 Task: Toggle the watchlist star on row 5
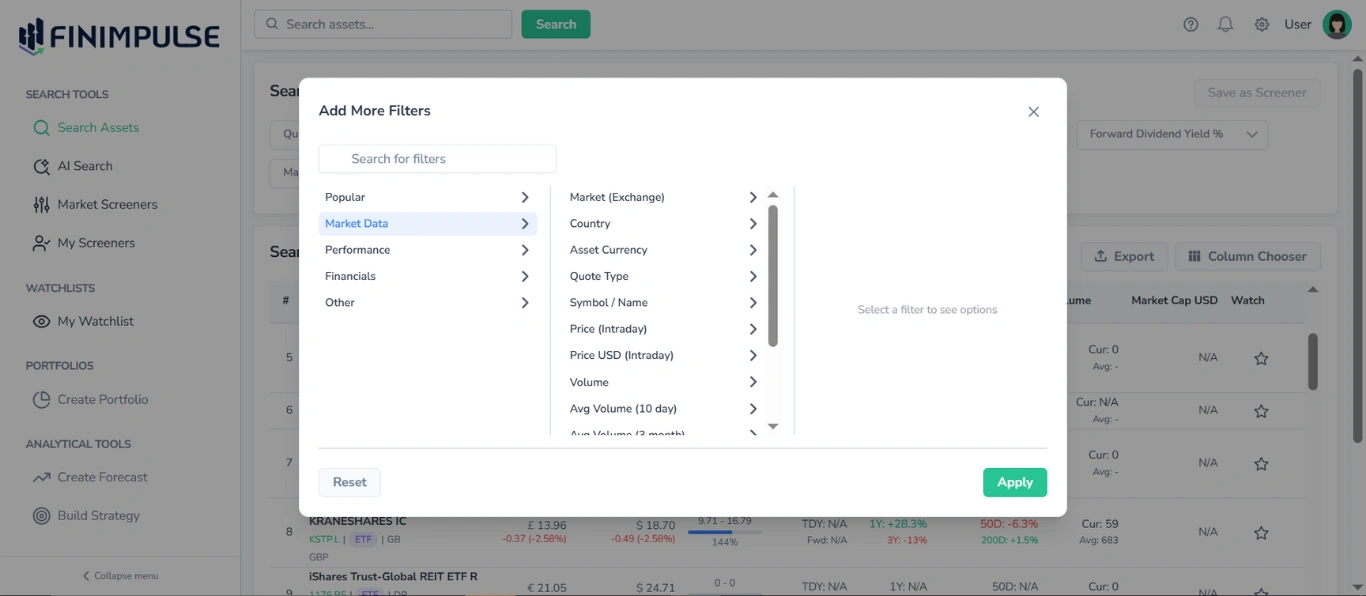[x=1261, y=357]
